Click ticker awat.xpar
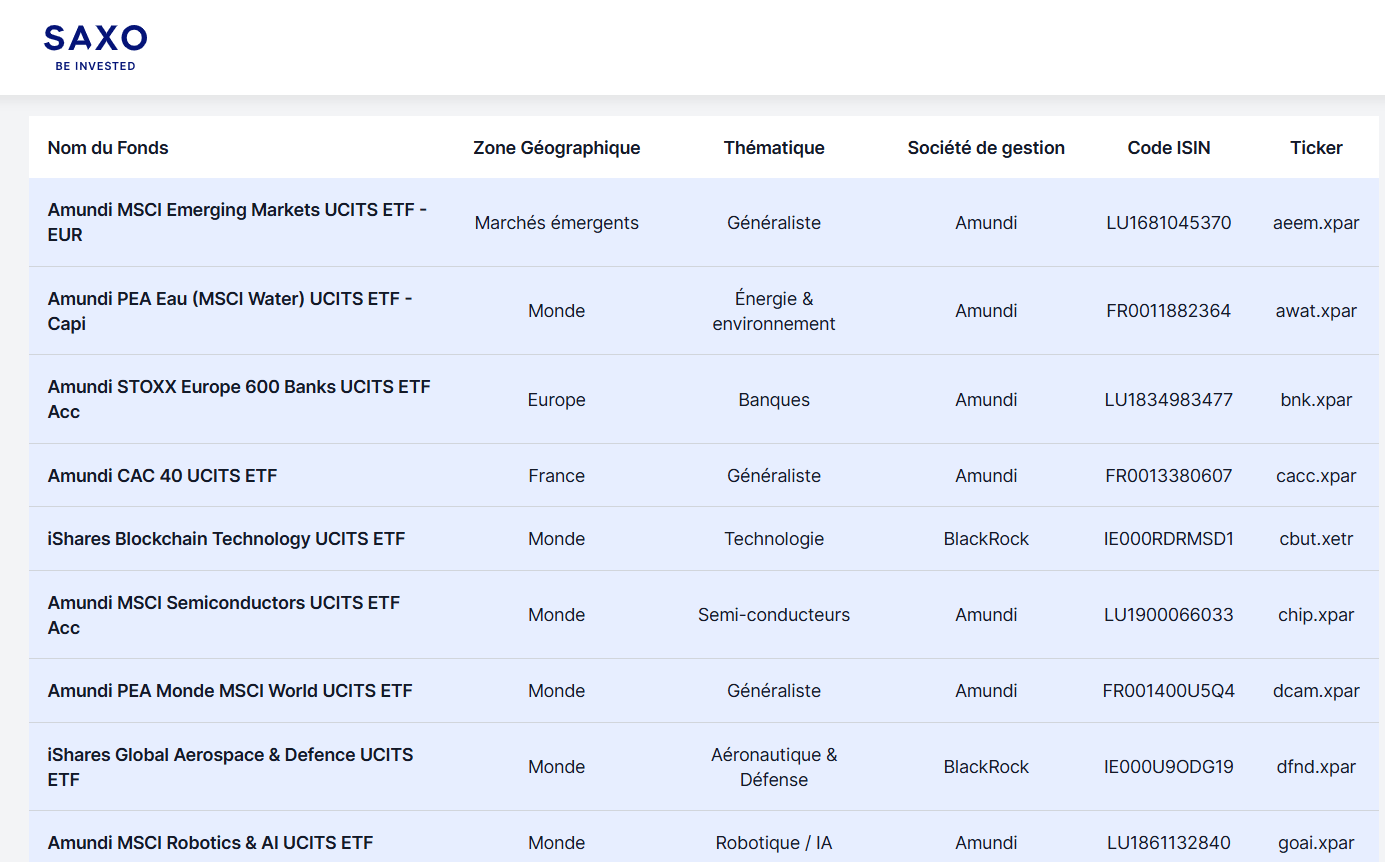Screen dimensions: 1385x862 [x=1316, y=311]
